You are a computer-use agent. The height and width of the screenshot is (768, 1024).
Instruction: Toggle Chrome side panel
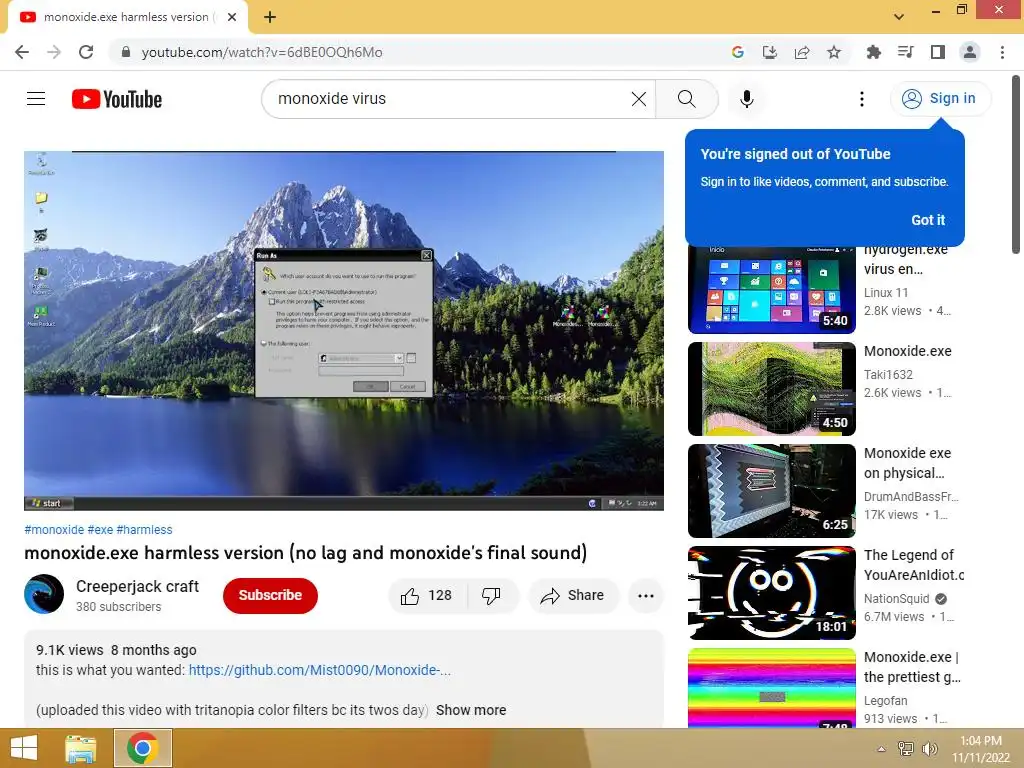[x=937, y=52]
